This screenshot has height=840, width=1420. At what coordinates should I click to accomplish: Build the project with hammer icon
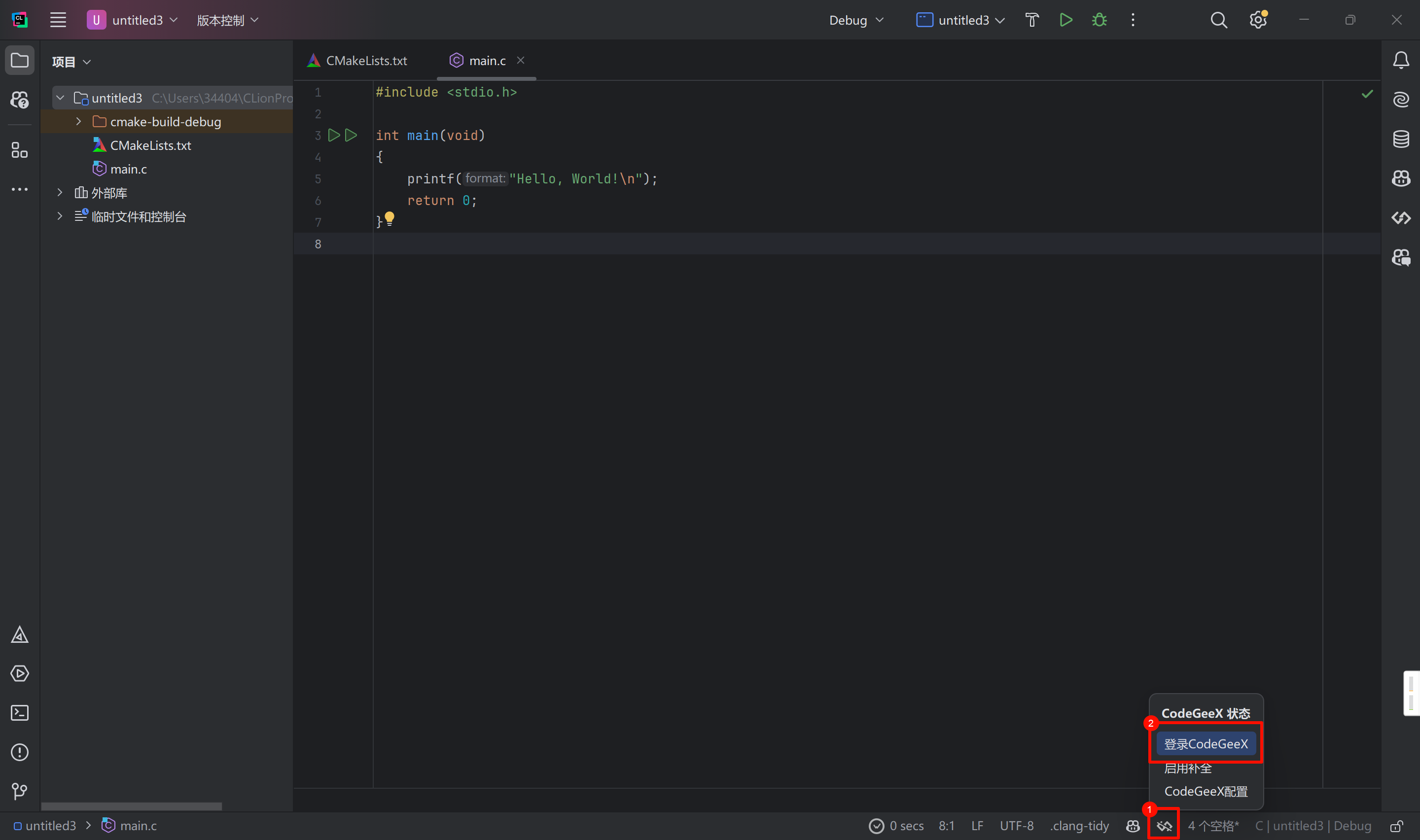coord(1032,20)
